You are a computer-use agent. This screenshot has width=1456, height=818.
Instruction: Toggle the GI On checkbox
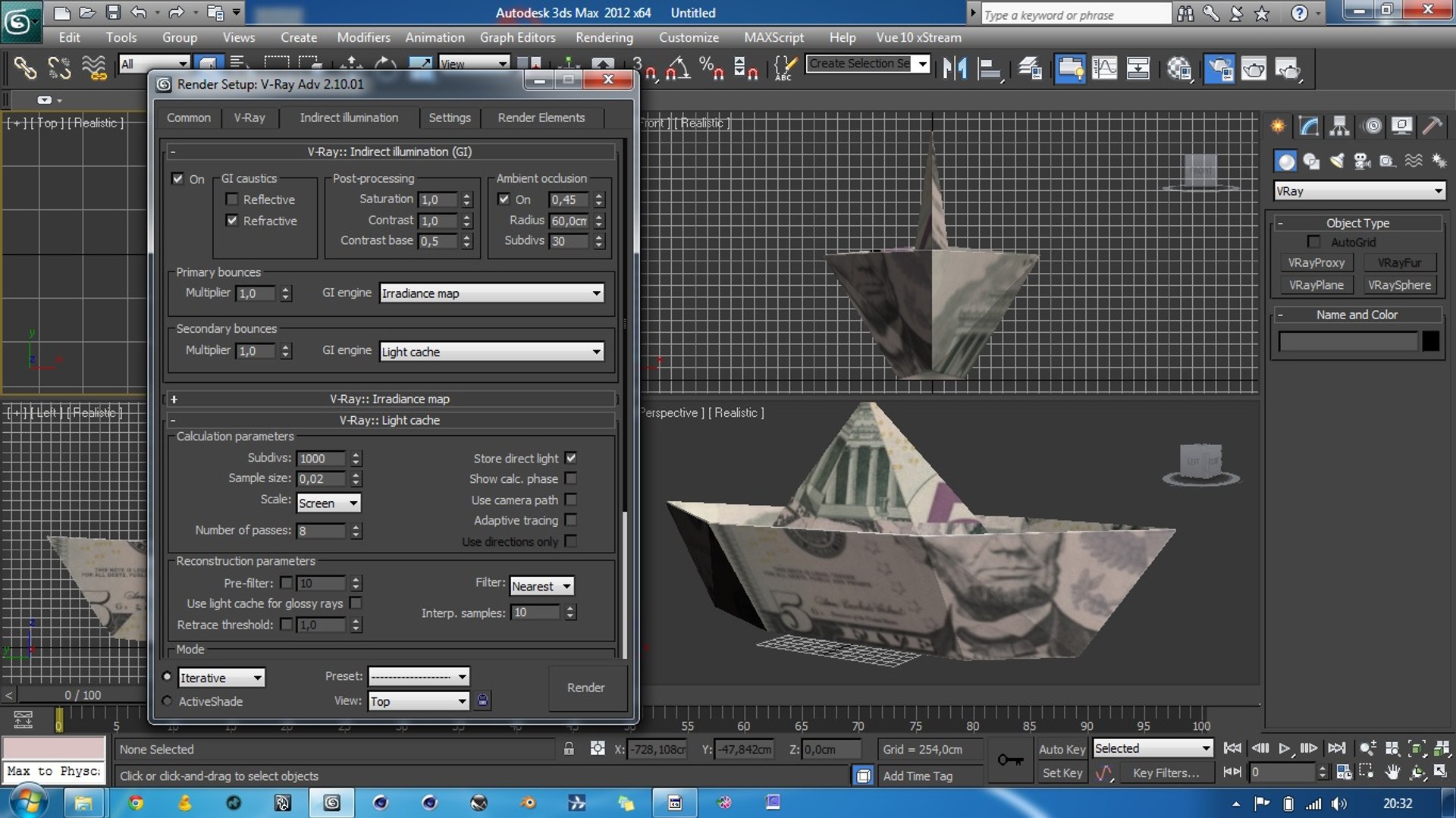point(177,179)
